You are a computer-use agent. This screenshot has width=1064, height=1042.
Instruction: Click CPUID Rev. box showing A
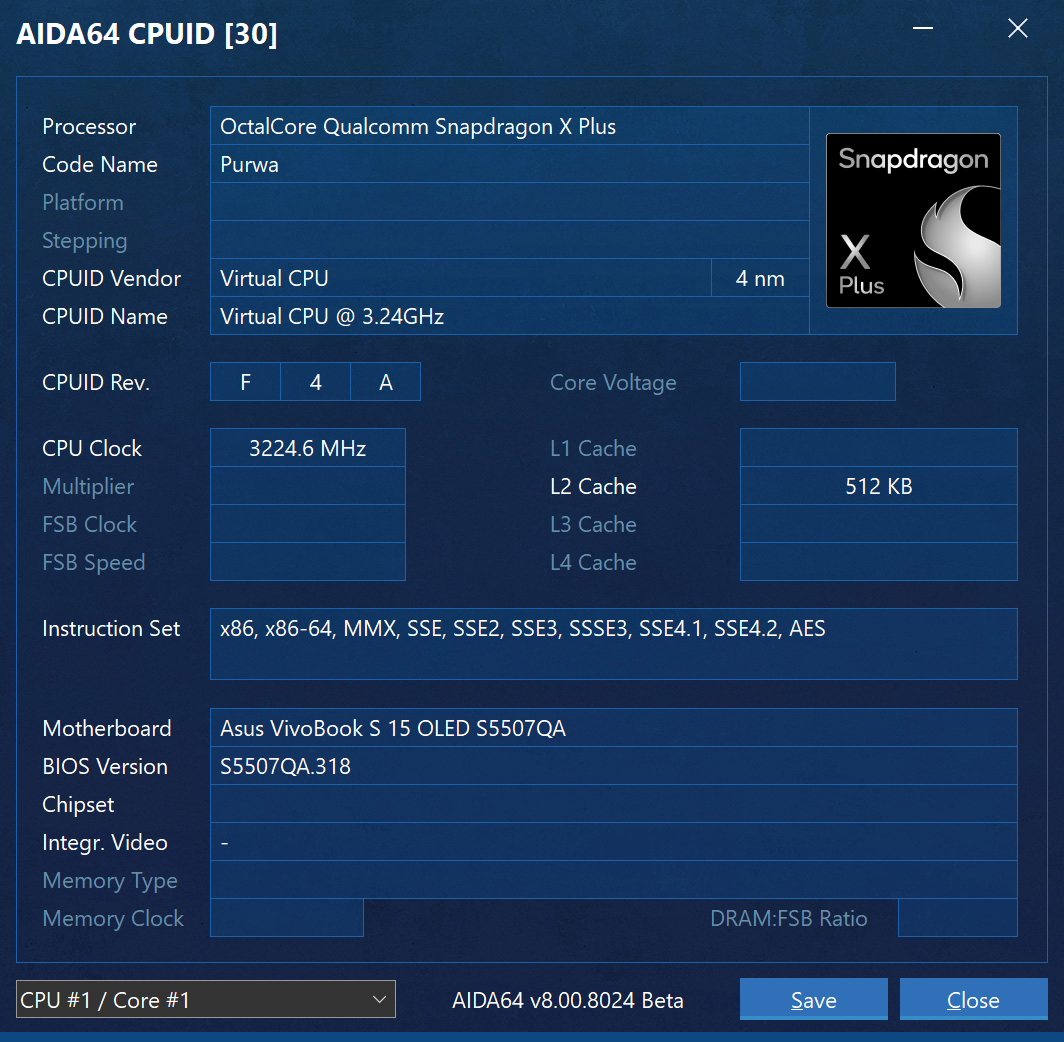tap(386, 382)
